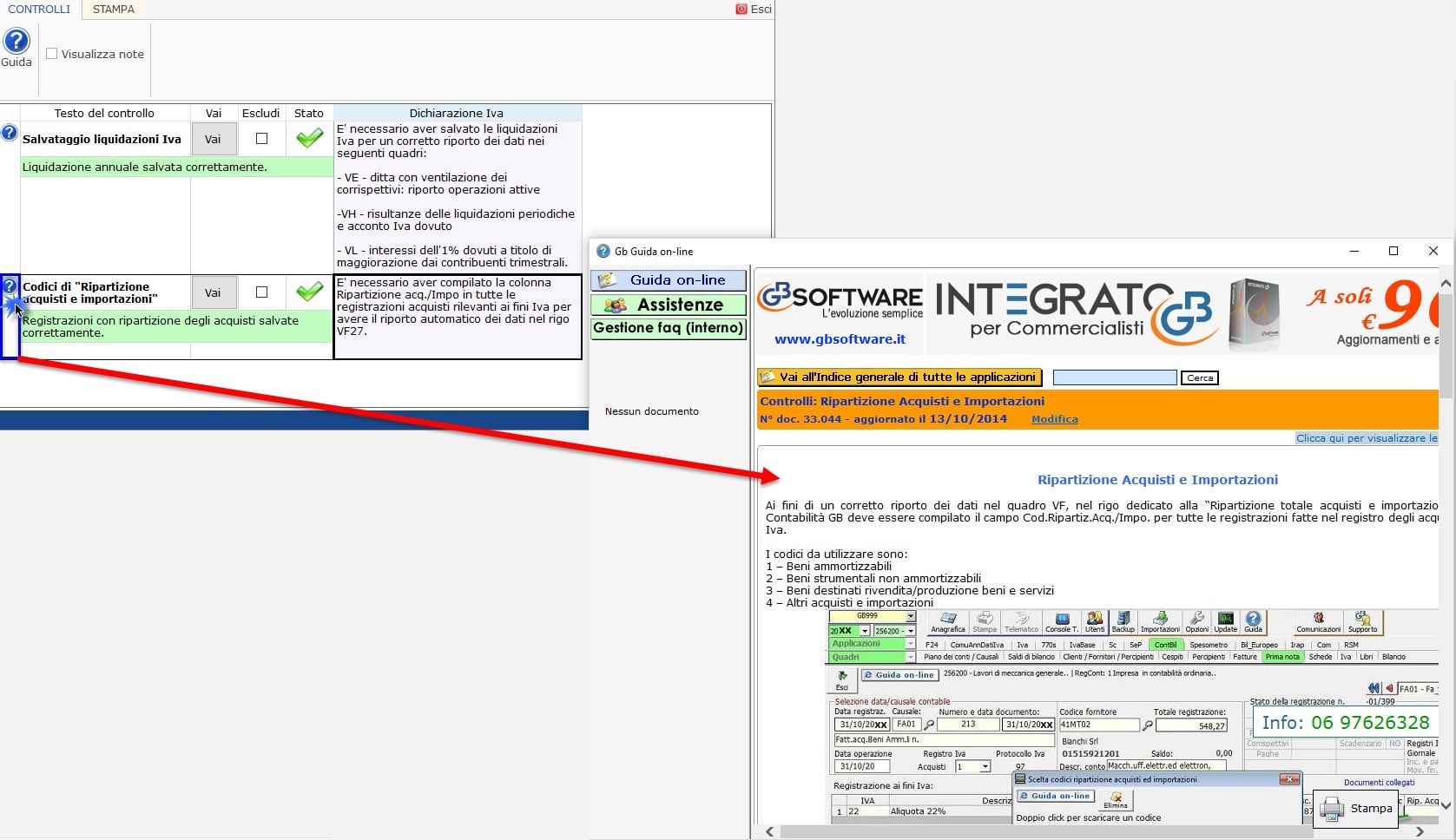
Task: Click 'N° doc. 33.044 - aggiornato il 13/10/2014'
Action: point(883,419)
